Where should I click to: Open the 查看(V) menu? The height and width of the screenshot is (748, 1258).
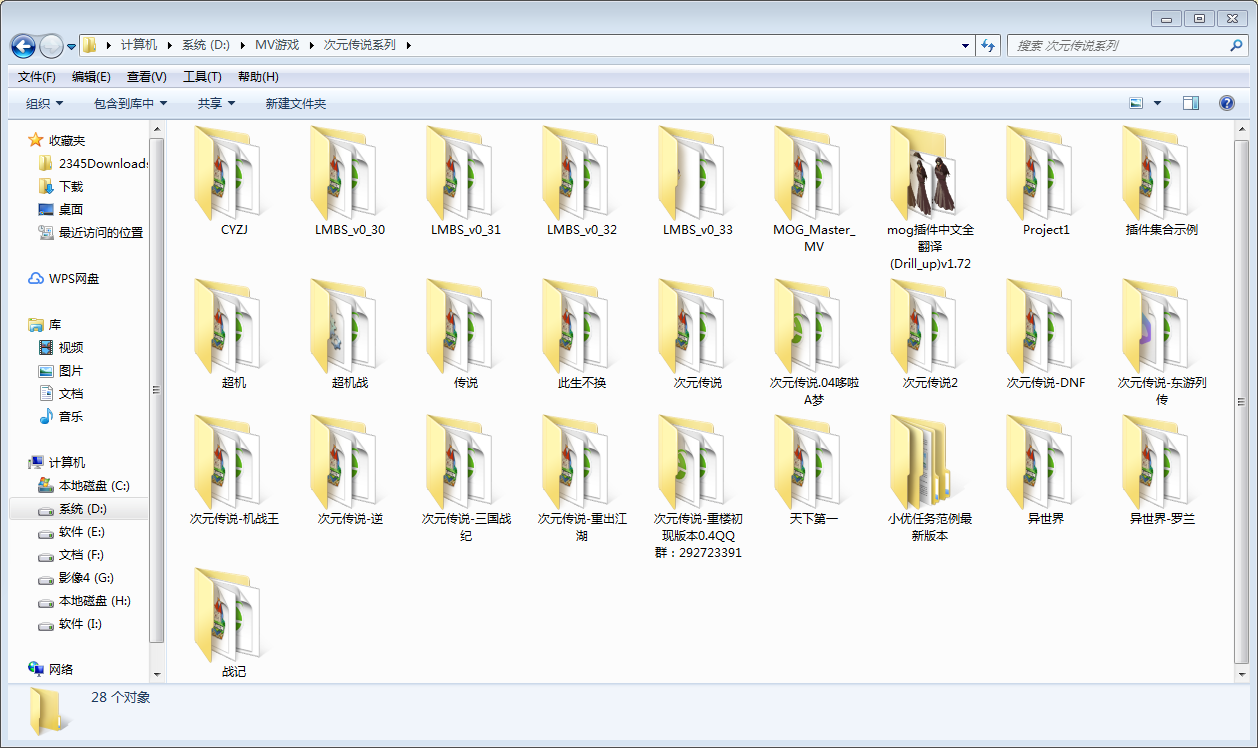pos(147,77)
